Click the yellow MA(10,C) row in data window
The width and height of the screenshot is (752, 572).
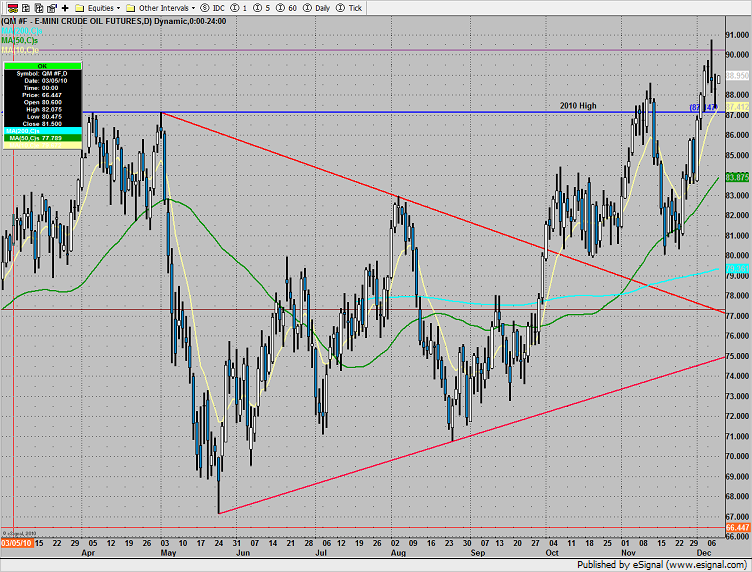(x=43, y=145)
